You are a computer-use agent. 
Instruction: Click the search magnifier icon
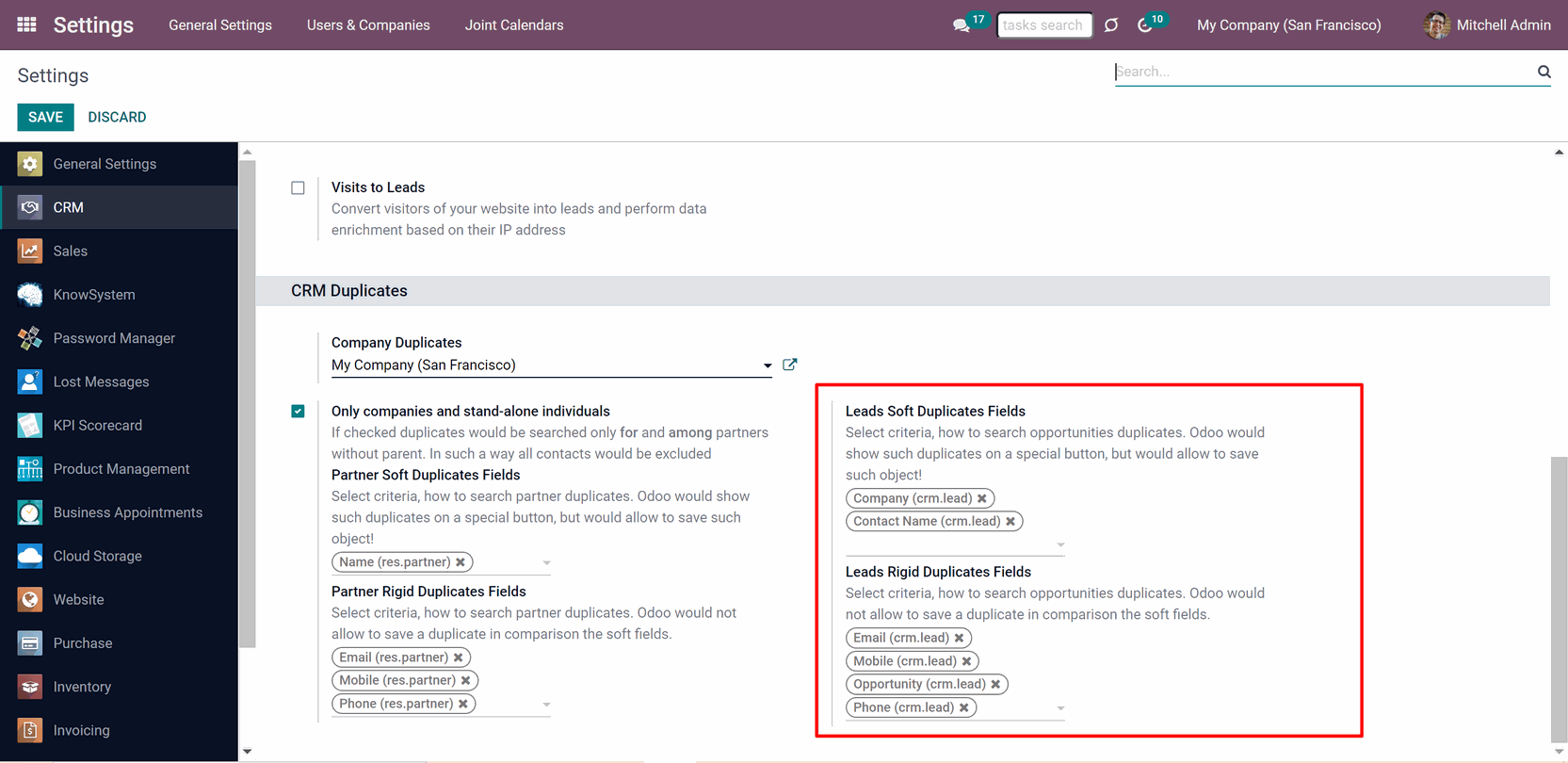point(1544,72)
